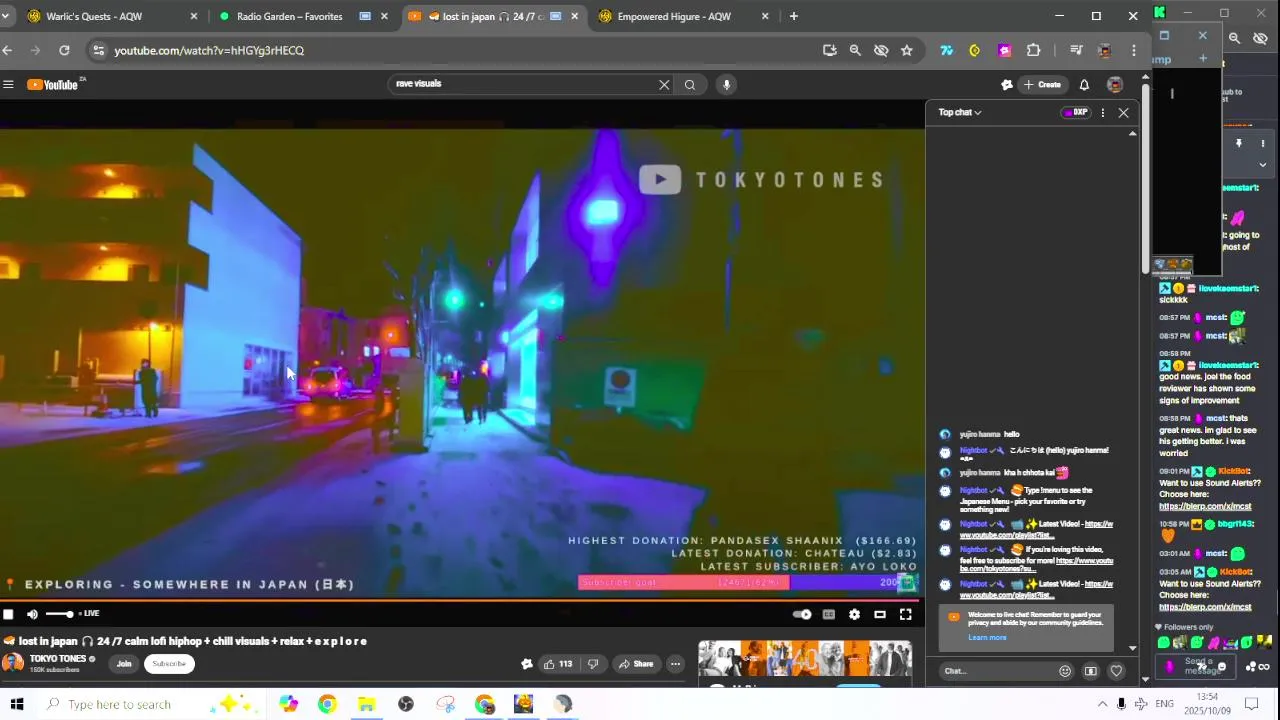The width and height of the screenshot is (1280, 720).
Task: Open Learn more link in chat notice
Action: (x=987, y=637)
